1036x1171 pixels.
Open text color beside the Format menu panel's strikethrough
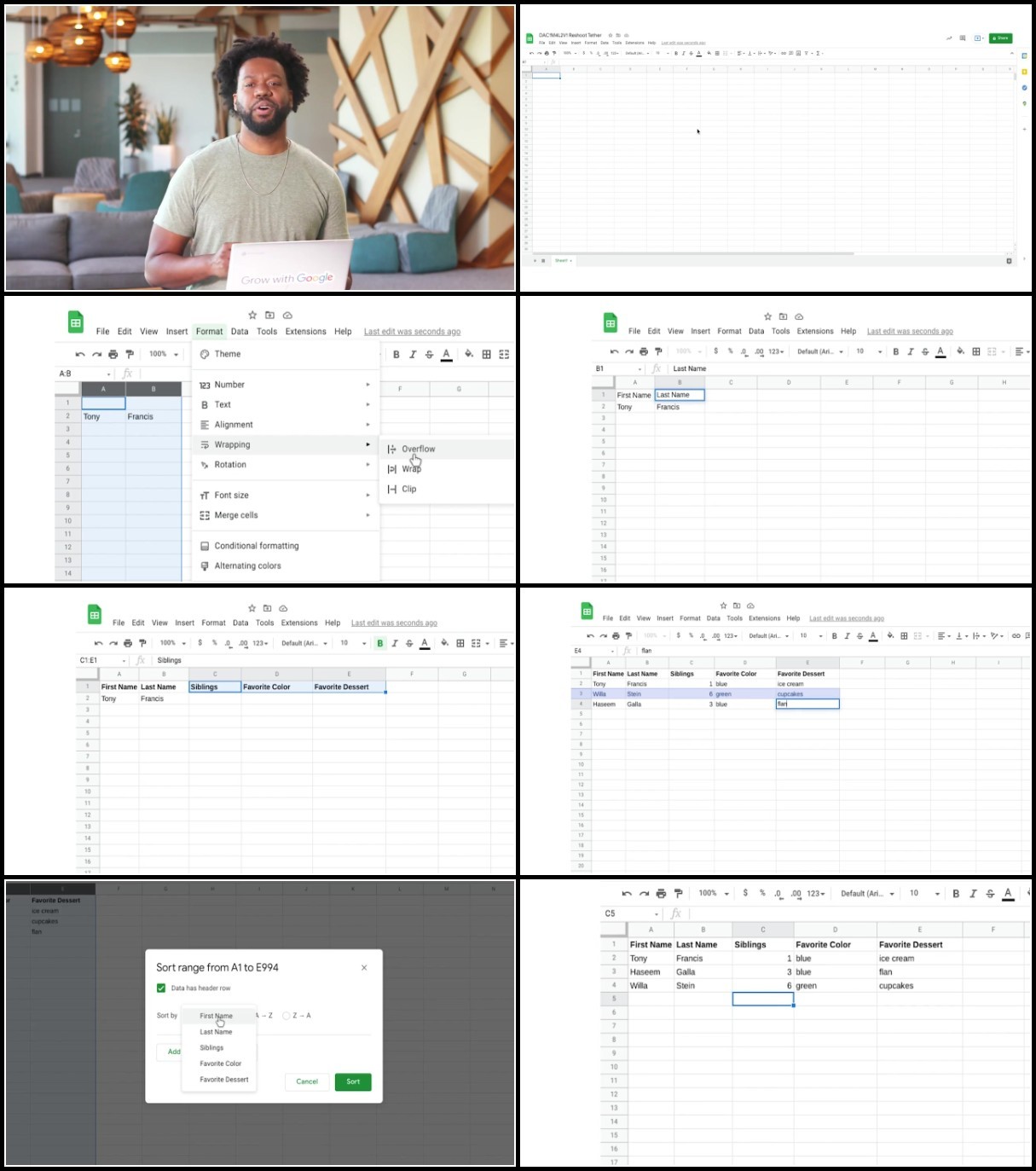pyautogui.click(x=446, y=354)
